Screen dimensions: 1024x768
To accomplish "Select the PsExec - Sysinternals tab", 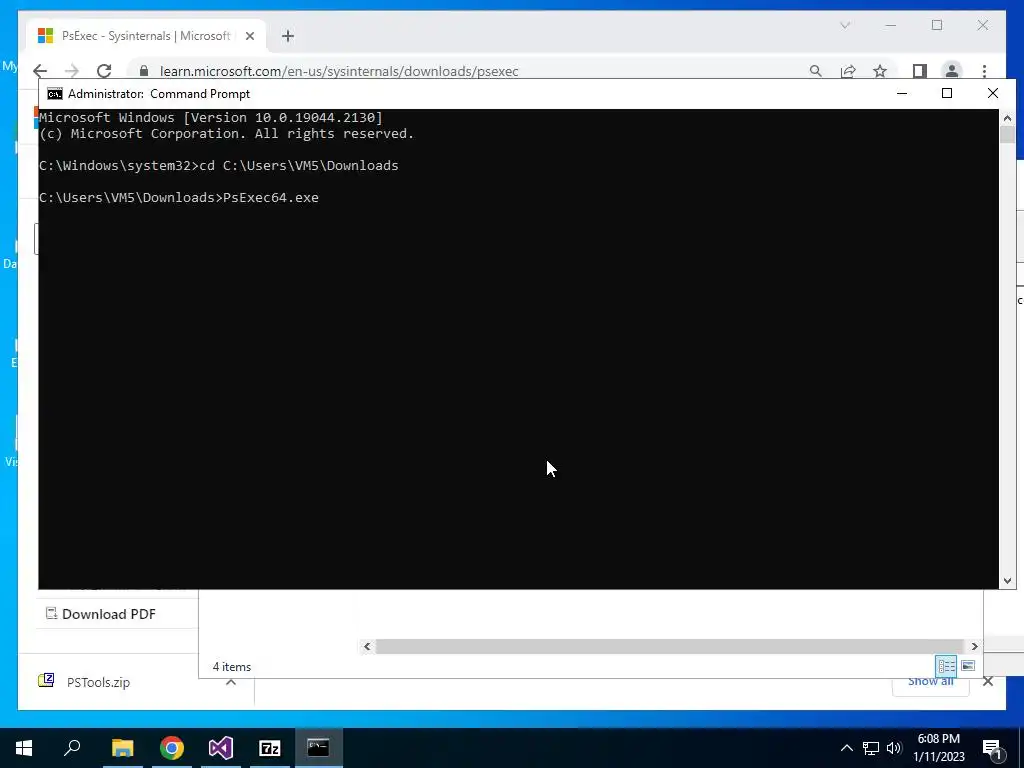I will [x=146, y=36].
